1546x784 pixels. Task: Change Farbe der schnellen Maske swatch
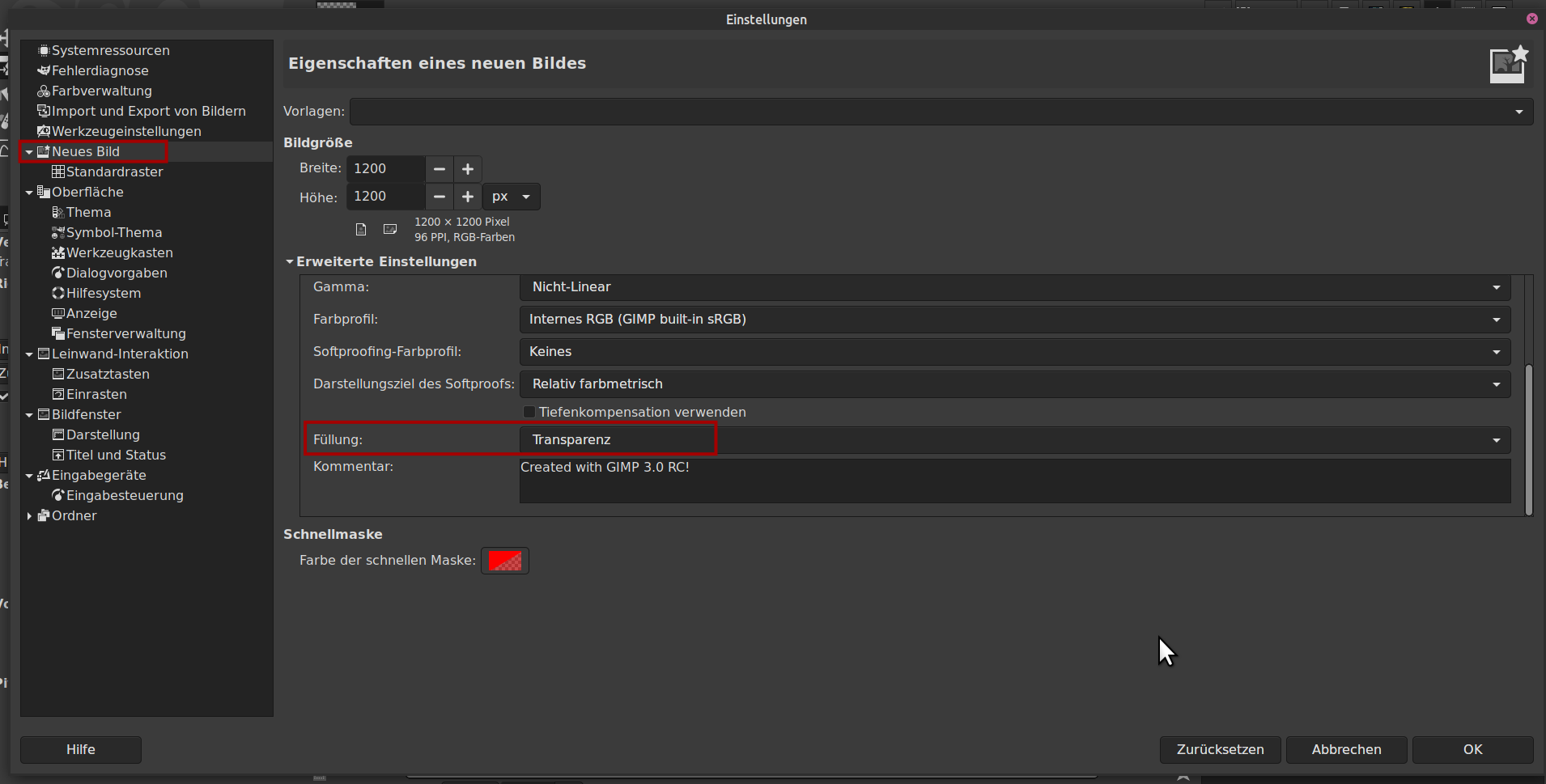(505, 561)
